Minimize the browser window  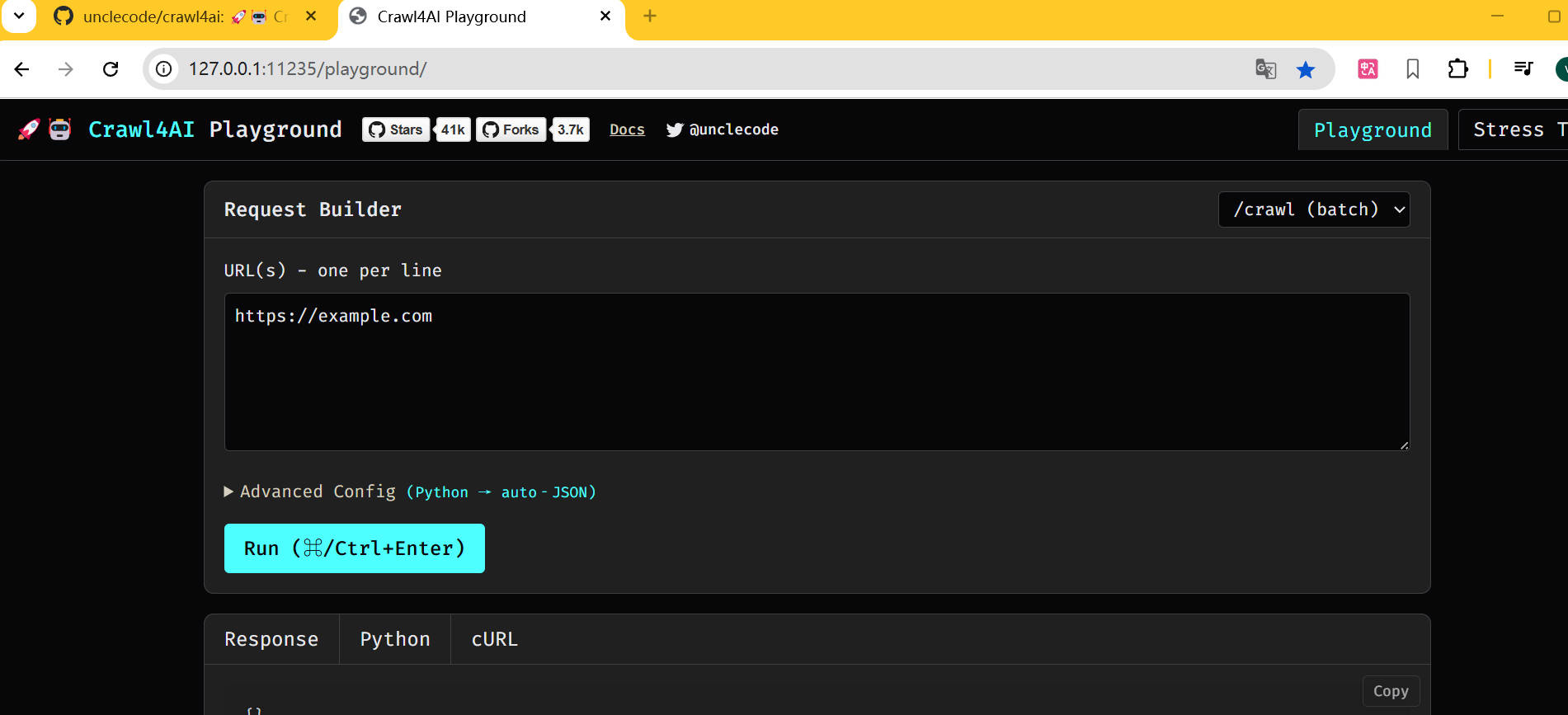(1498, 16)
